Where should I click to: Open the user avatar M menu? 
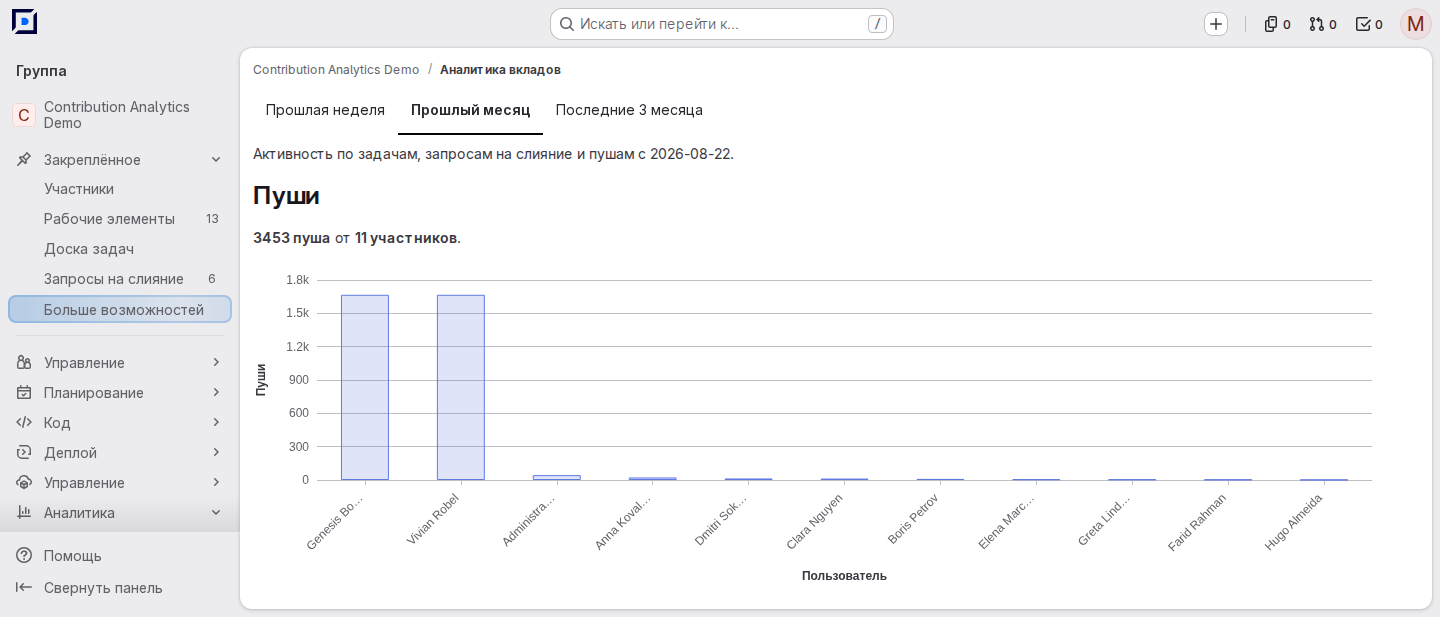pos(1416,24)
